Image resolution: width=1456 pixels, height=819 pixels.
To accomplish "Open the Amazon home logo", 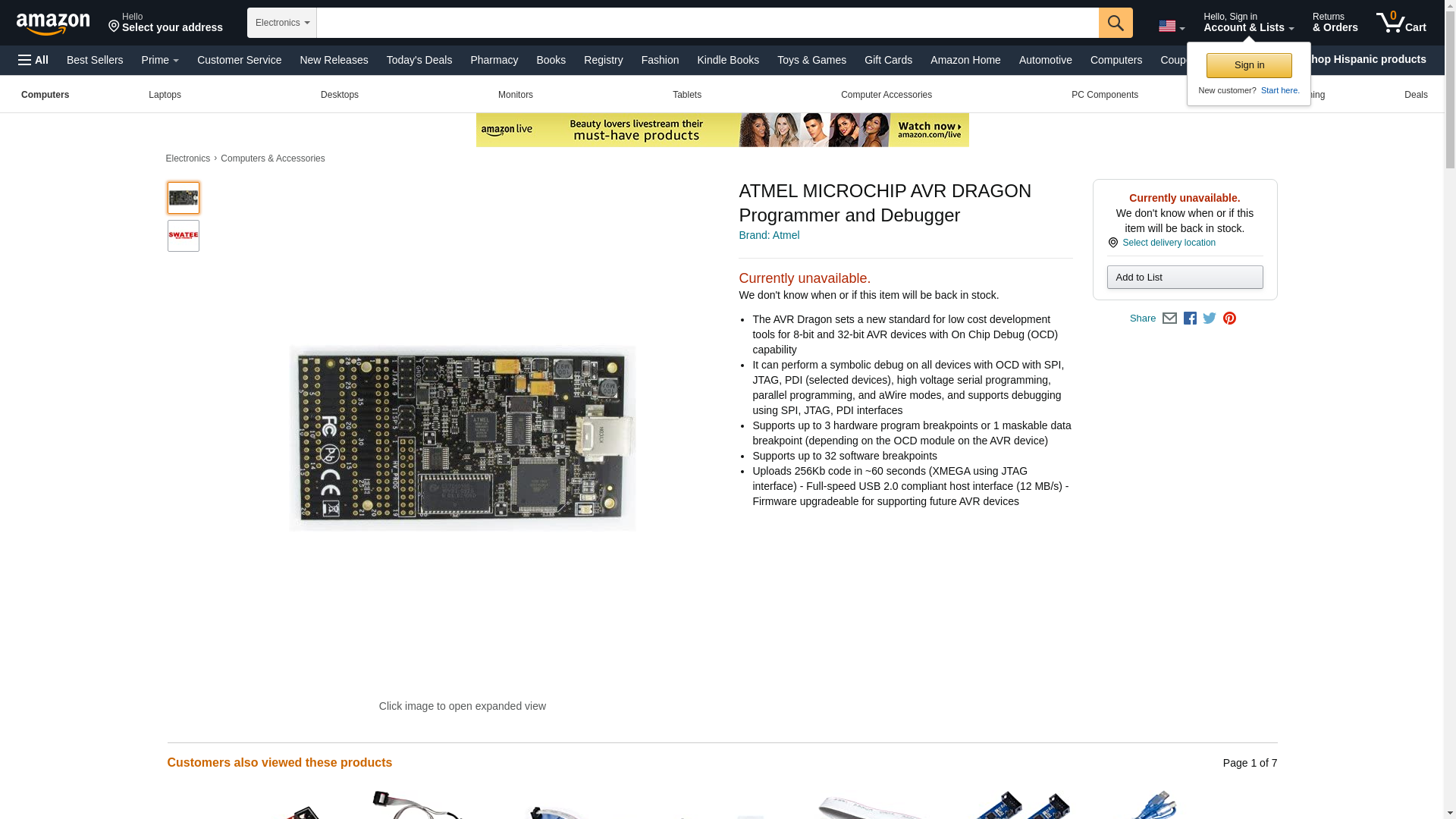I will click(x=53, y=24).
